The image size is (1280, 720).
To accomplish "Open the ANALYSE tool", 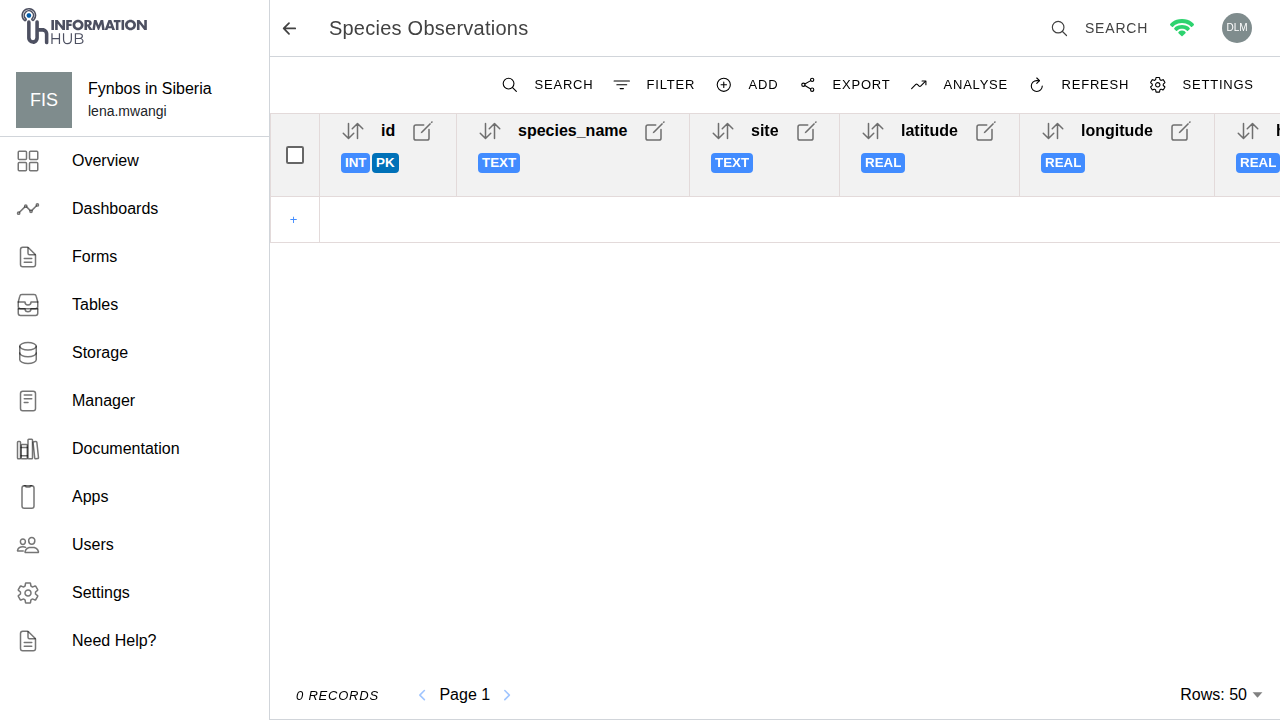I will [x=959, y=85].
